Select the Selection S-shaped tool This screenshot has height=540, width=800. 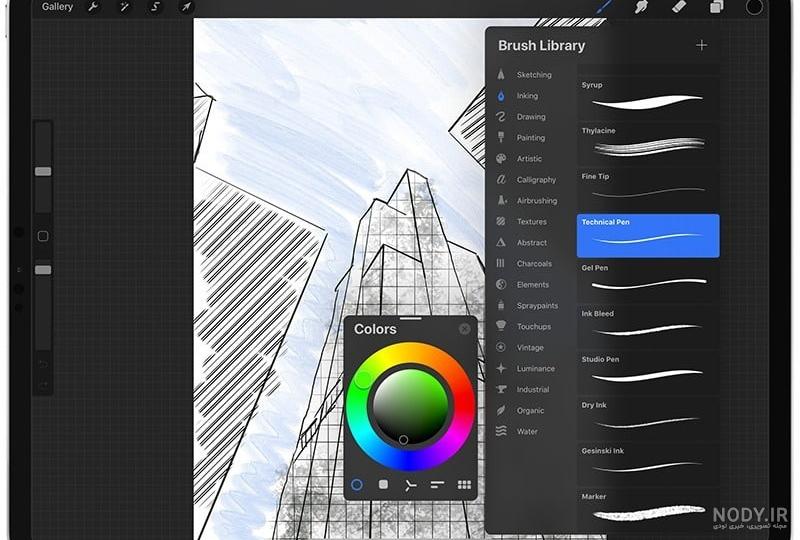pos(156,7)
